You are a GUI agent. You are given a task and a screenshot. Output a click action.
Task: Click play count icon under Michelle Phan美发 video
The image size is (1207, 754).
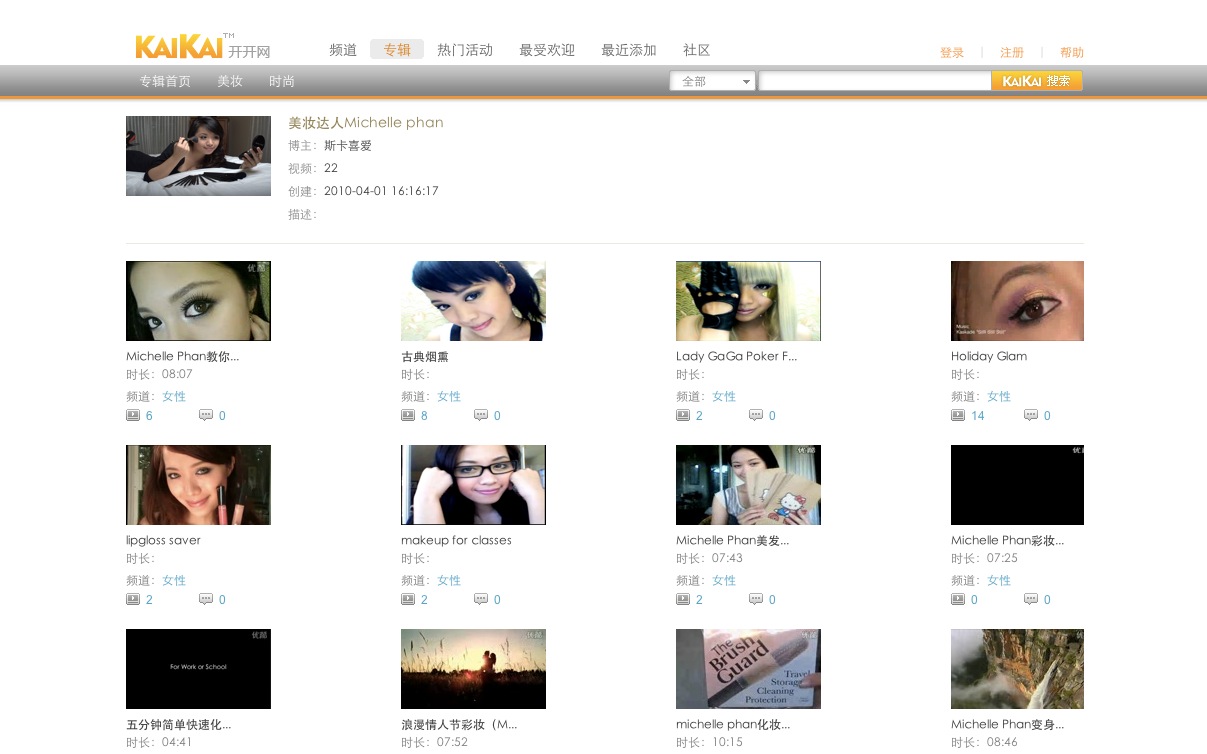683,599
